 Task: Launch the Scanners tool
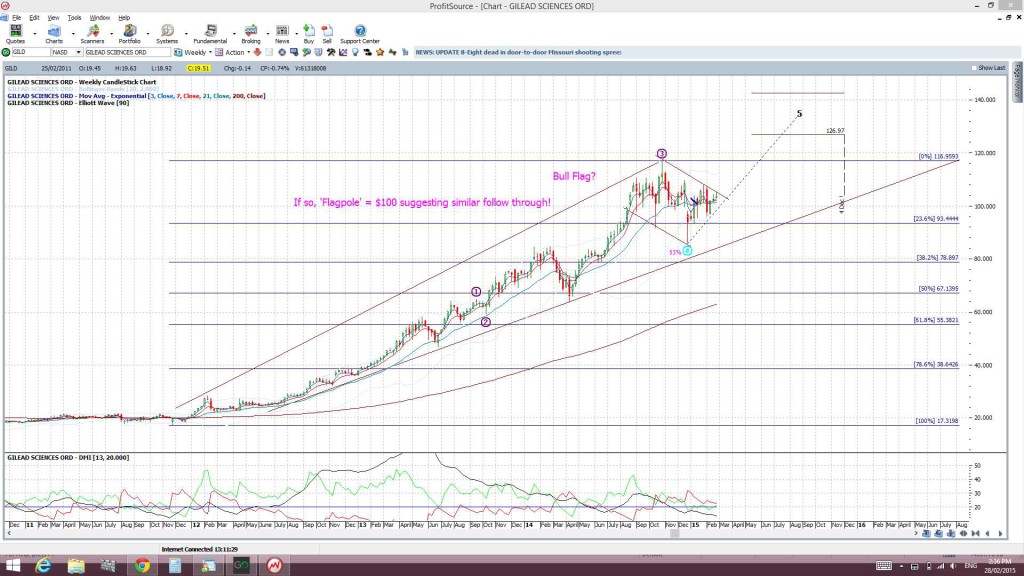[92, 34]
